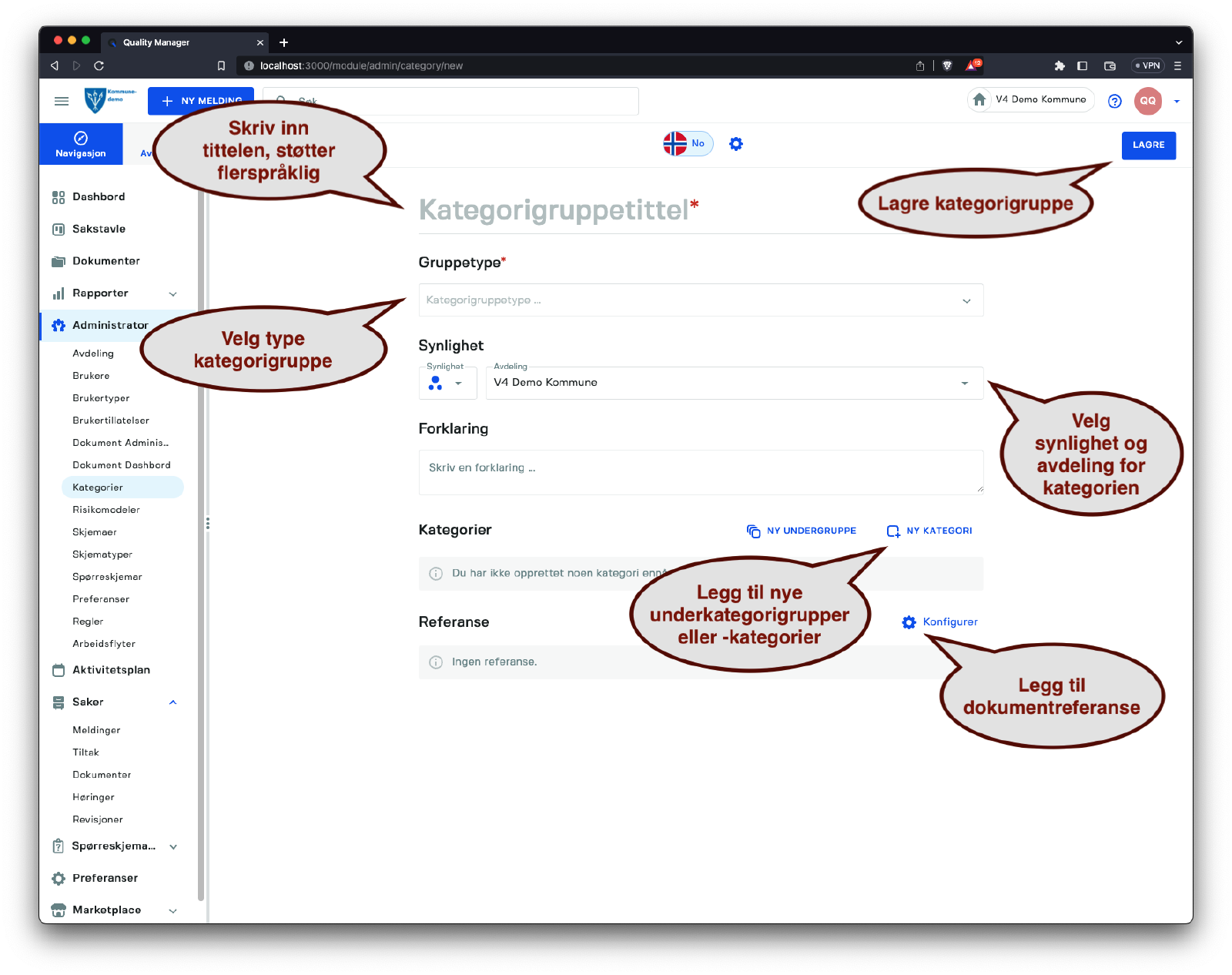Click the QQ user avatar
Image resolution: width=1232 pixels, height=975 pixels.
pyautogui.click(x=1147, y=101)
